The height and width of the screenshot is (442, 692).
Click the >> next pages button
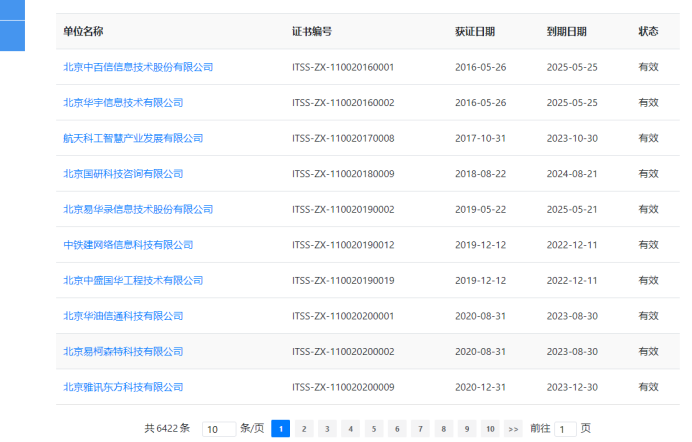coord(513,429)
